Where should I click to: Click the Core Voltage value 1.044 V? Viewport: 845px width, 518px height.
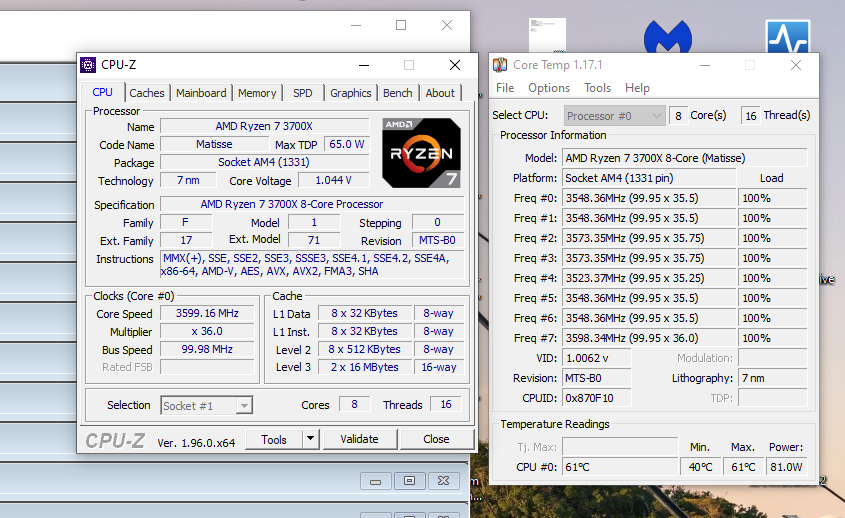(334, 180)
